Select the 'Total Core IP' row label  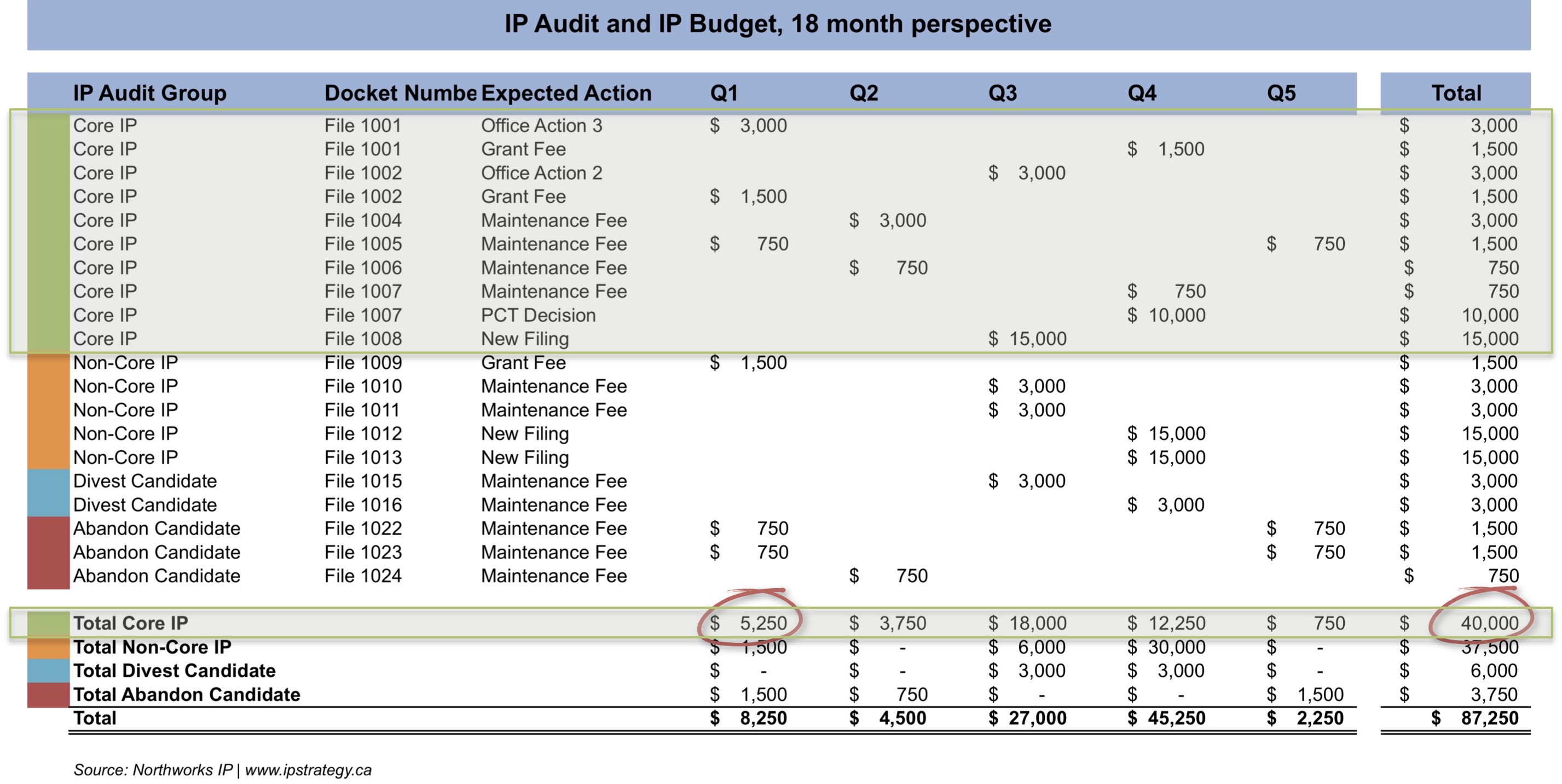[x=130, y=623]
